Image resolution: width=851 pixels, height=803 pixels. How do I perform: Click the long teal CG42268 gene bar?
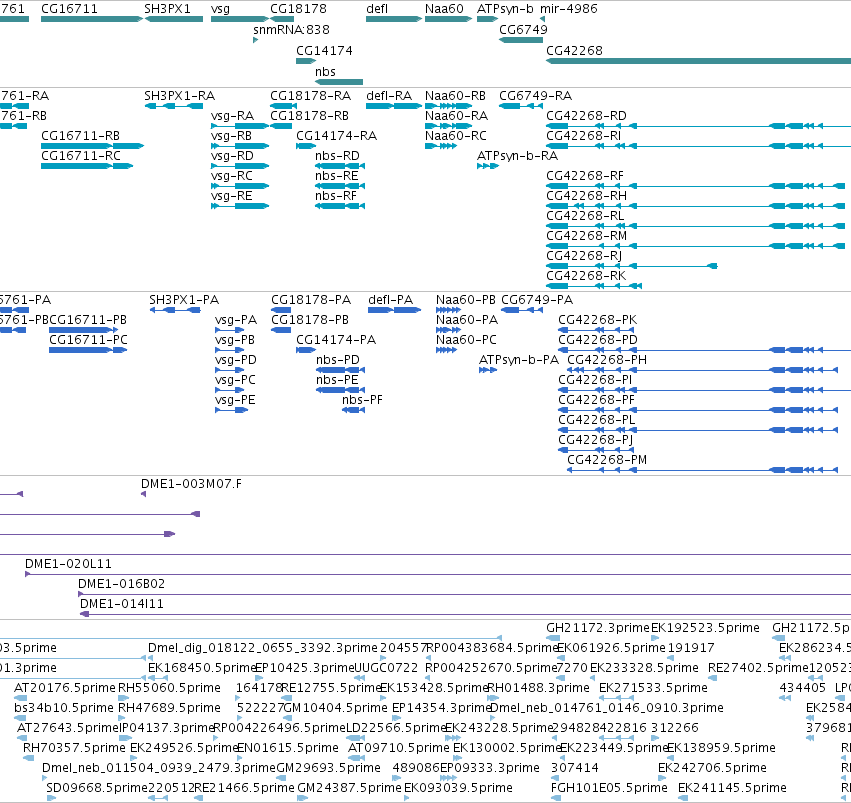pyautogui.click(x=698, y=61)
